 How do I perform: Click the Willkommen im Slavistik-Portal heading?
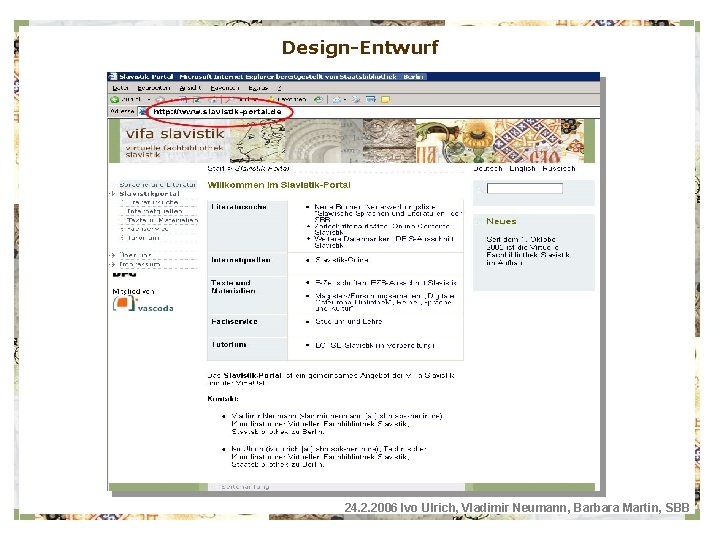click(x=279, y=185)
